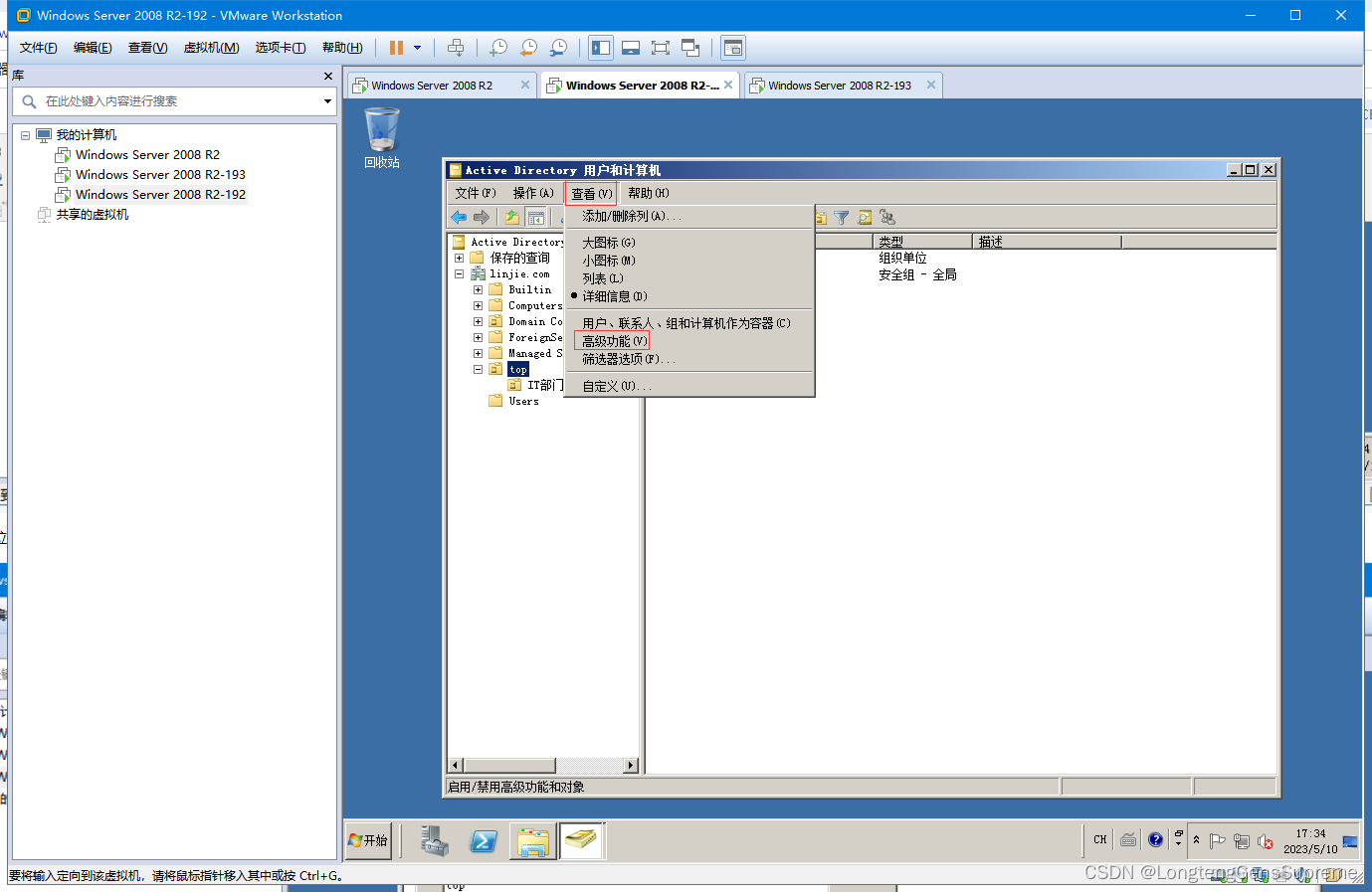Click the Forward arrow in AD toolbar
Viewport: 1372px width, 892px height.
coord(482,217)
